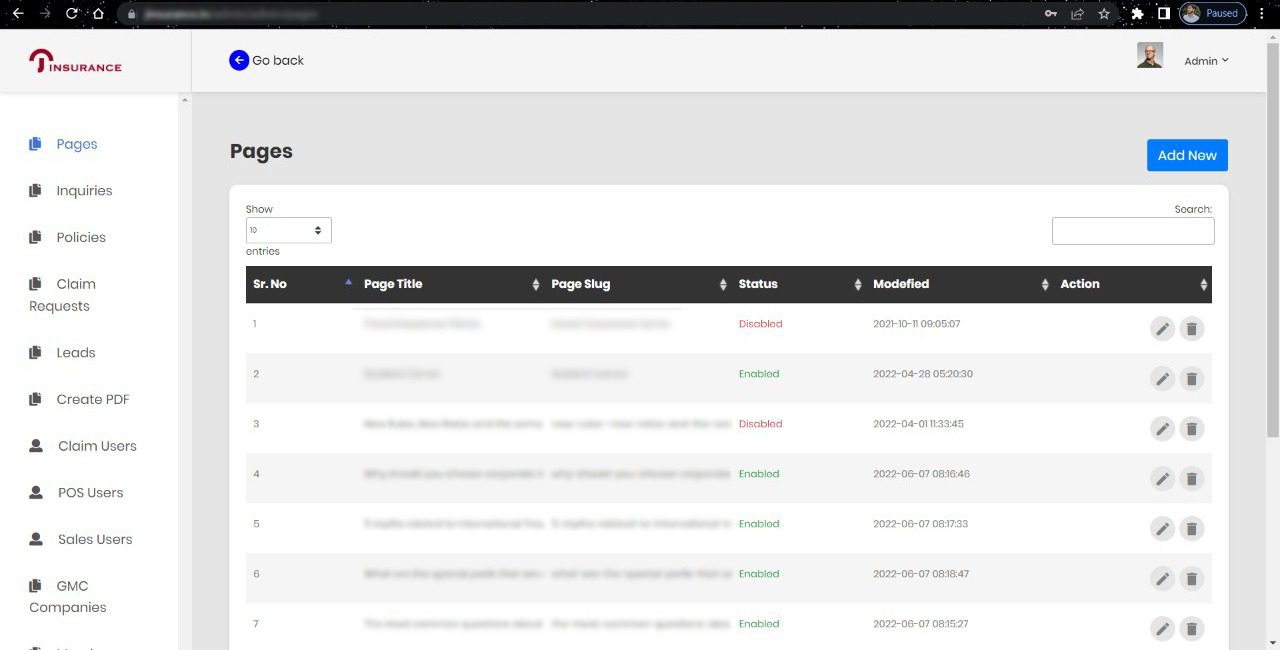
Task: Reload the page using the browser refresh icon
Action: coord(72,14)
